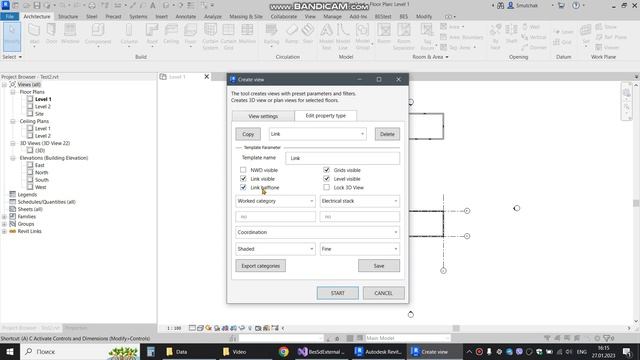Select the Window tool in the ribbon
This screenshot has height=360, width=640.
click(x=70, y=34)
